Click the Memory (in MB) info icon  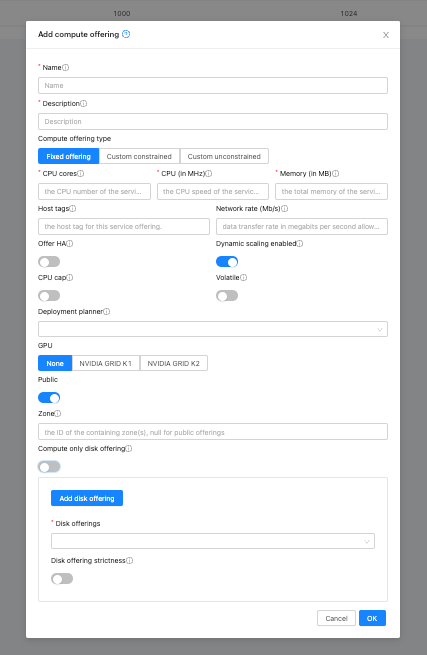point(336,173)
